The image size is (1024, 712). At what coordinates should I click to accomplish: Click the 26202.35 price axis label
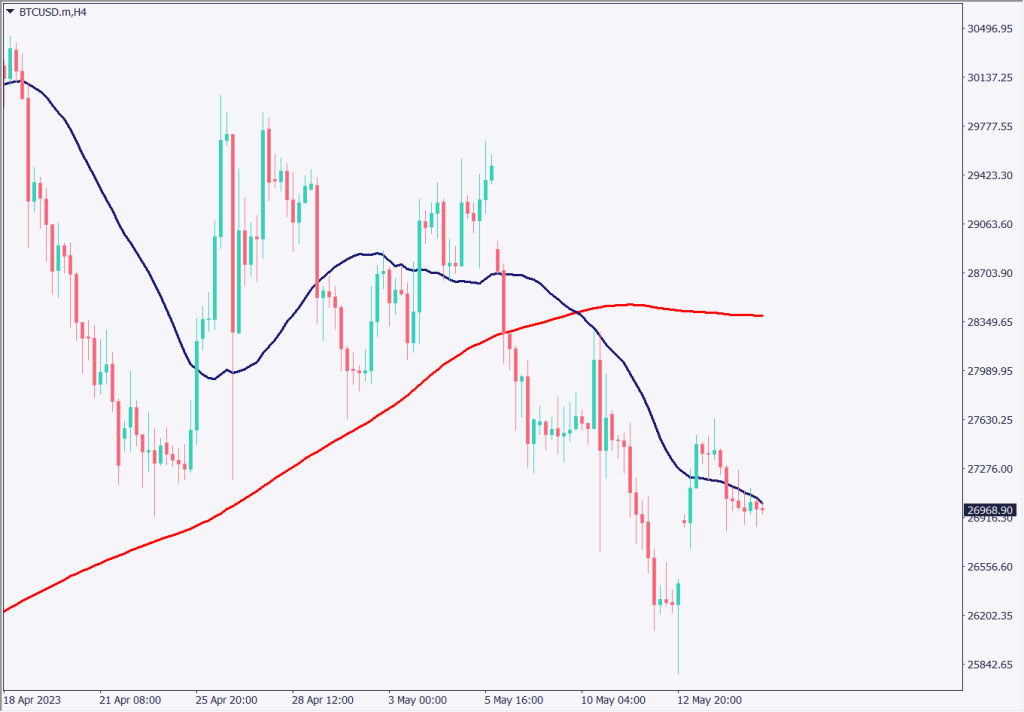[x=990, y=616]
